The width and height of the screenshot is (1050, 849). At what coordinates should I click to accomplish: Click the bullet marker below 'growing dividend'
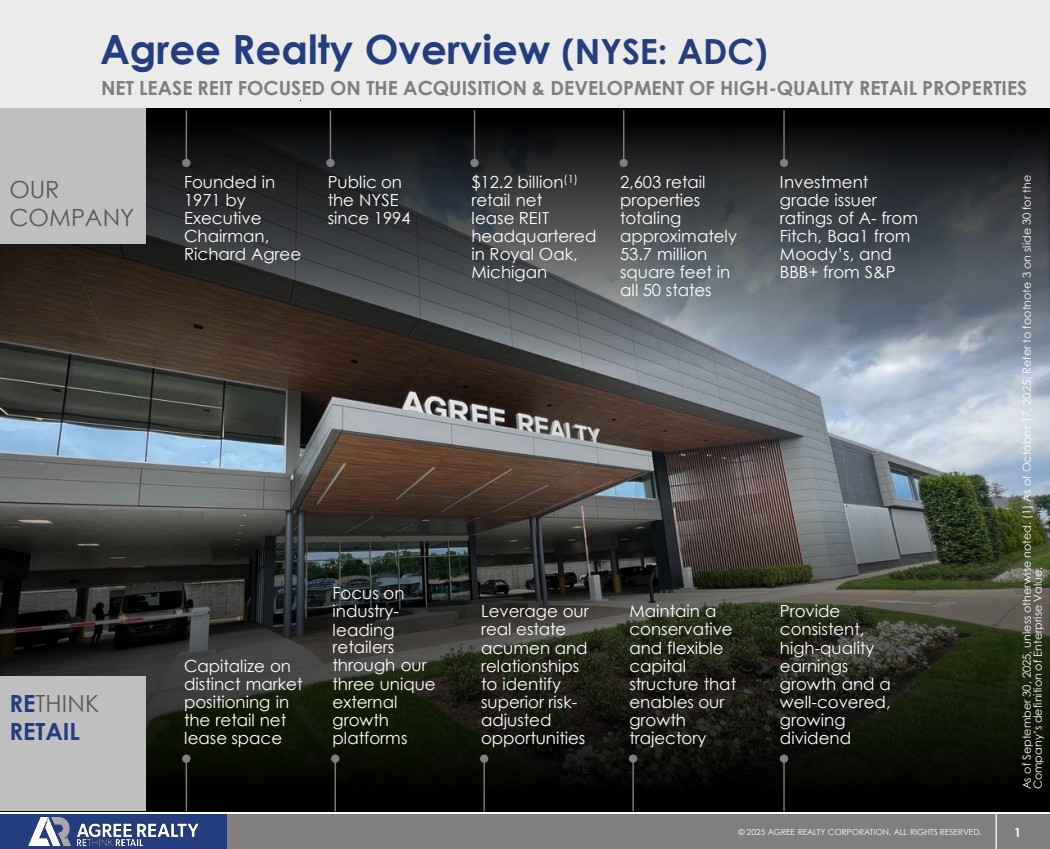(x=784, y=759)
